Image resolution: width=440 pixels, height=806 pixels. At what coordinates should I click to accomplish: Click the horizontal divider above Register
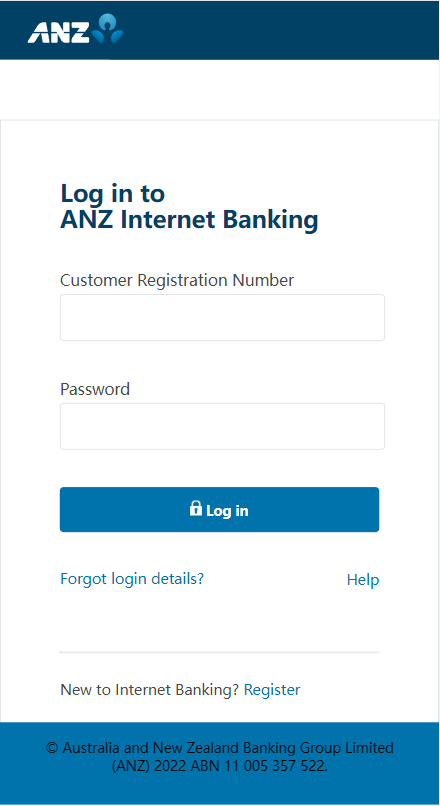[x=219, y=652]
